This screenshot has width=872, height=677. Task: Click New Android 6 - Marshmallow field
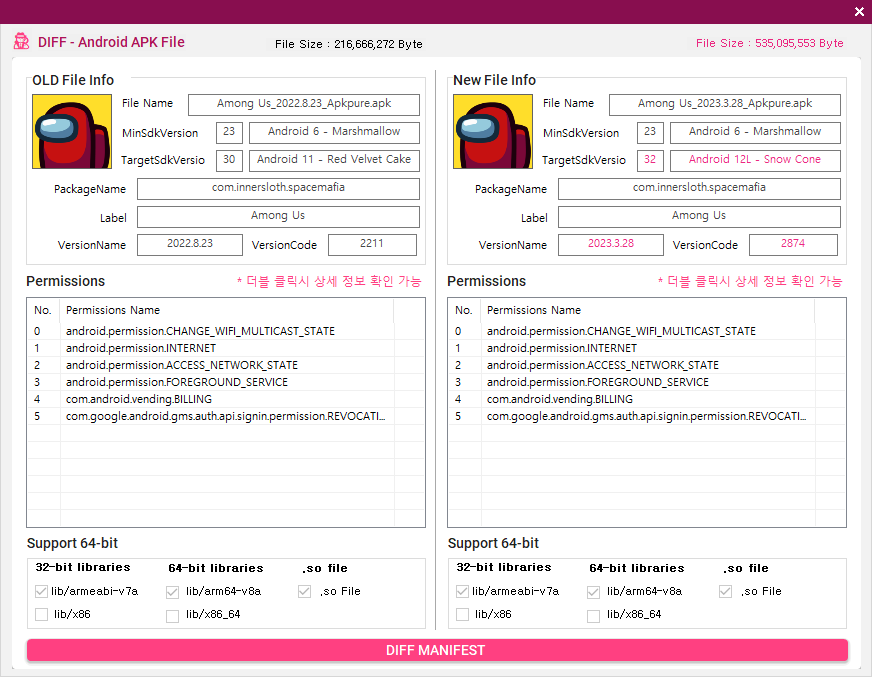pos(755,132)
